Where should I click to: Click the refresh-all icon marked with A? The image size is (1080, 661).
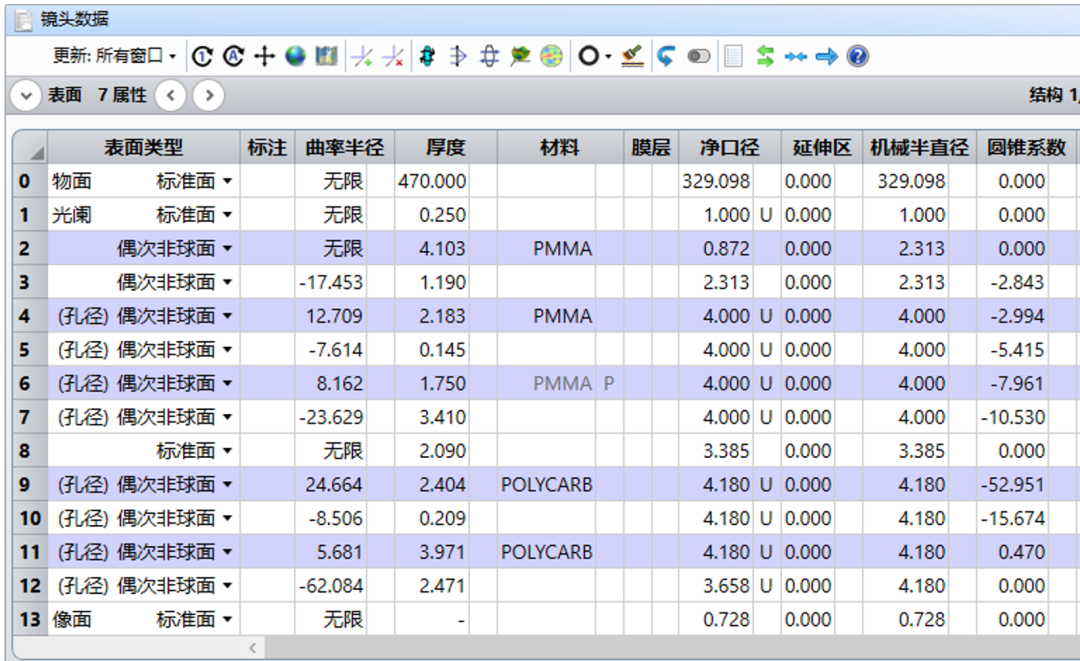pyautogui.click(x=233, y=56)
